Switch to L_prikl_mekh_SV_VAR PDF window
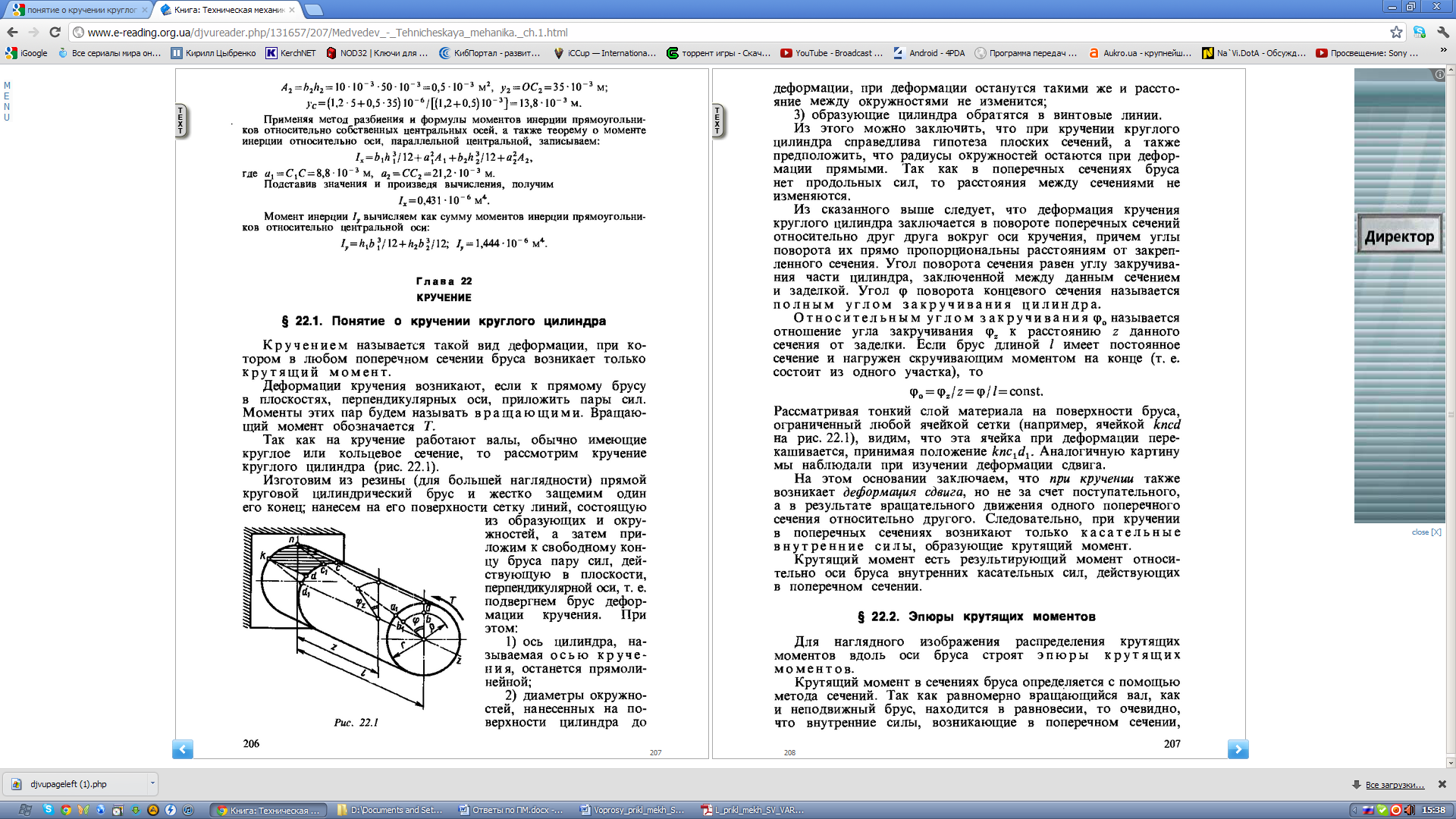 [754, 810]
